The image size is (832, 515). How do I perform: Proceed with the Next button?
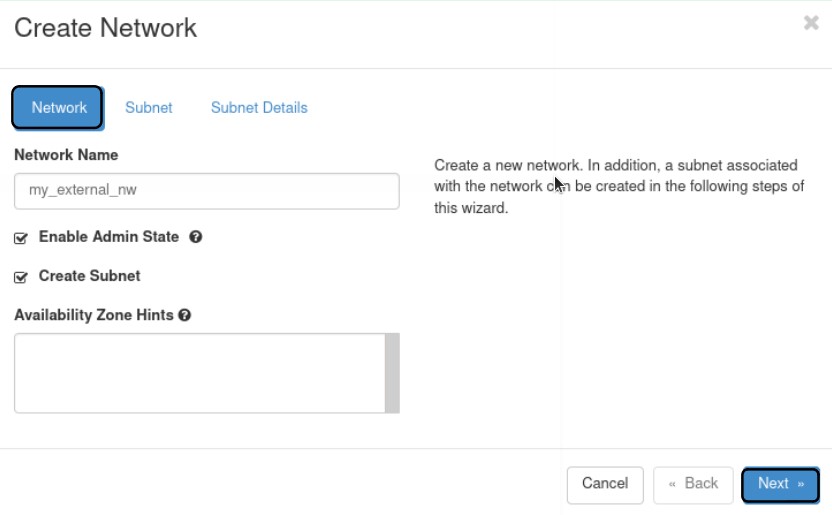click(x=780, y=484)
